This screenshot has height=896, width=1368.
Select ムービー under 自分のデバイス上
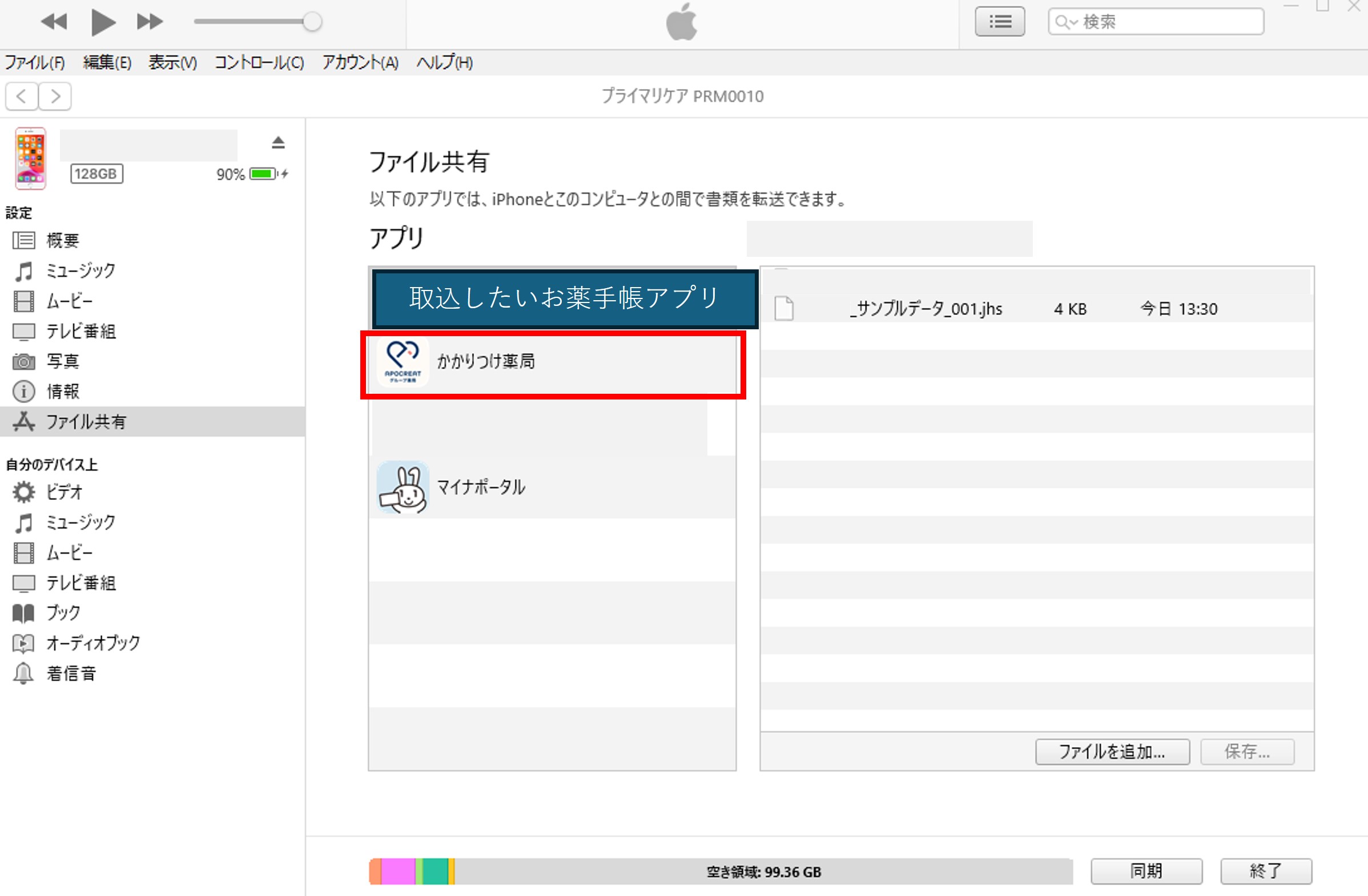point(152,552)
